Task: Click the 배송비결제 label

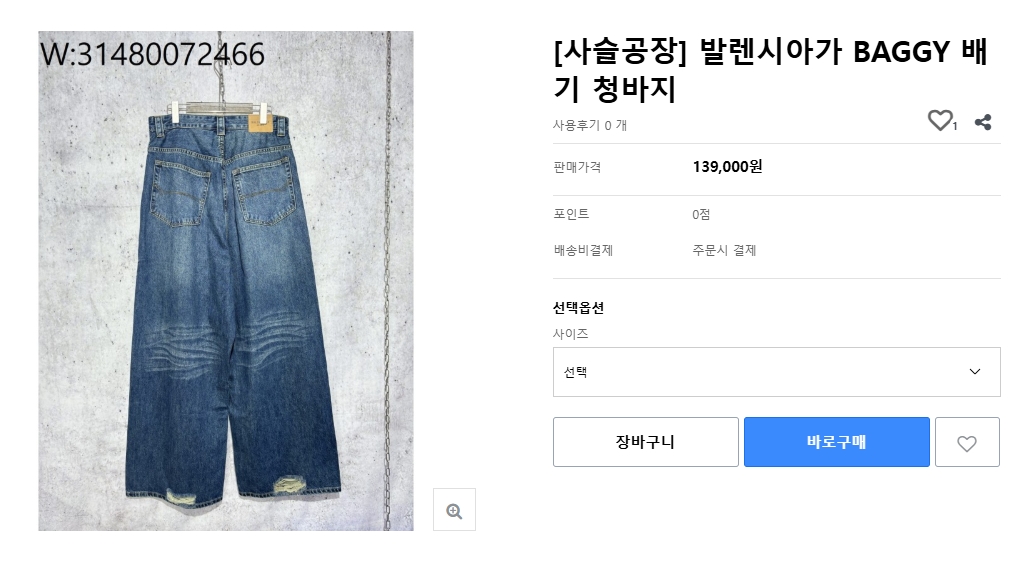Action: [x=583, y=250]
